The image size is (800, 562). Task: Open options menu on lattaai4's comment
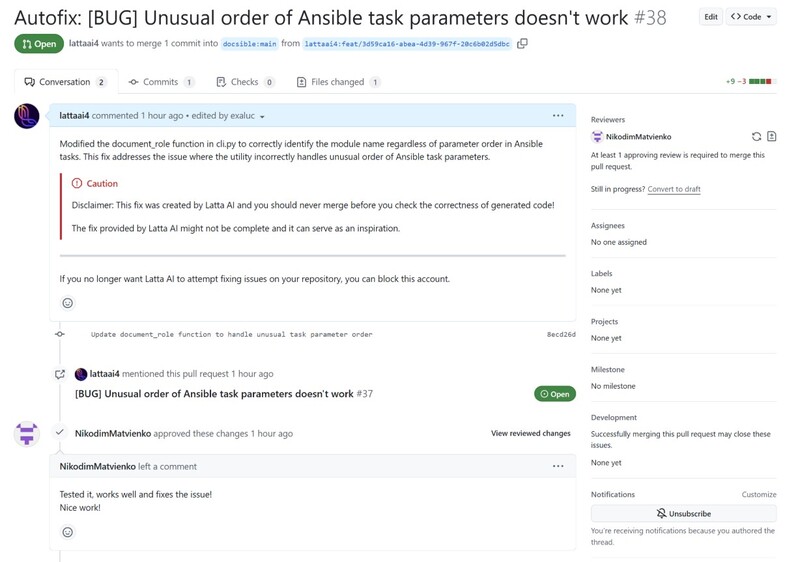tap(558, 116)
